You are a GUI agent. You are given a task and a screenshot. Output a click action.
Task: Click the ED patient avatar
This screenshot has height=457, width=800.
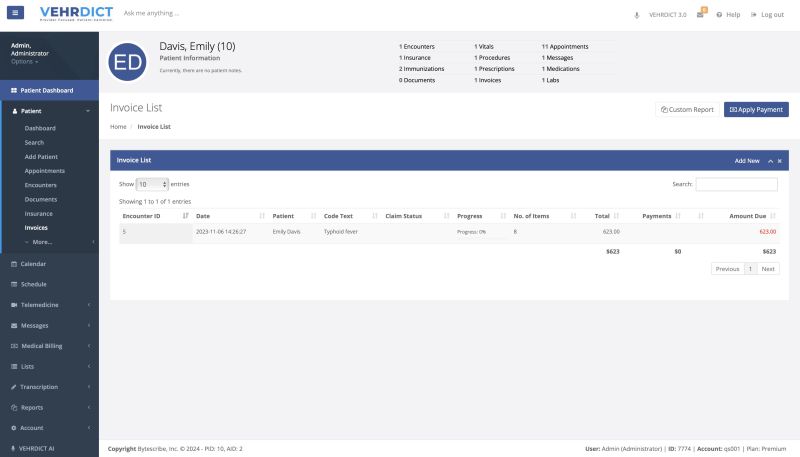128,62
